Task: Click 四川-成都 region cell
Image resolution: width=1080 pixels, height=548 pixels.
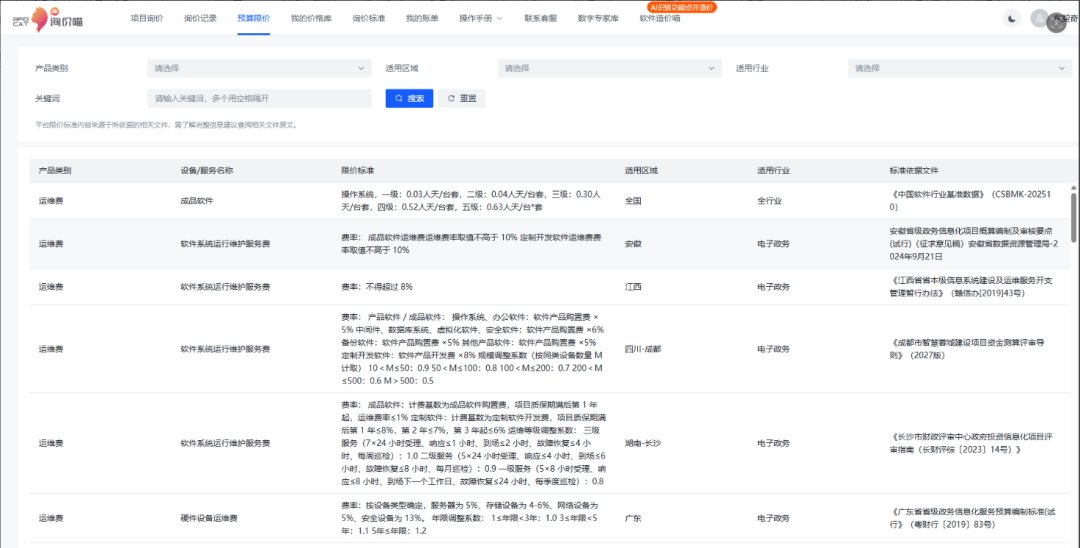Action: coord(643,349)
